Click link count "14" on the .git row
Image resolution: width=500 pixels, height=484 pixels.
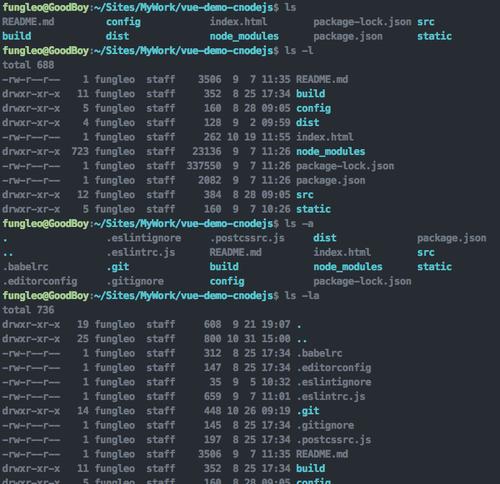tap(83, 411)
